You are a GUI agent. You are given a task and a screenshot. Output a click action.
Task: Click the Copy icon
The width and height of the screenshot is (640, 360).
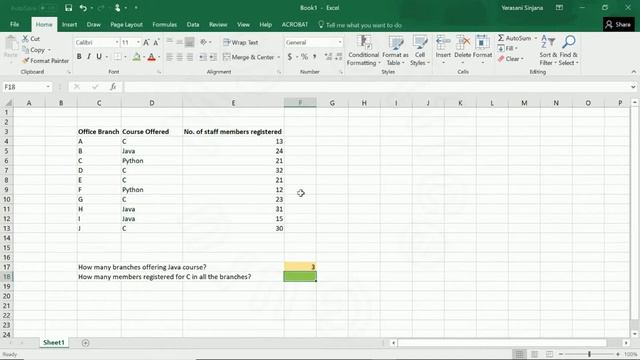click(x=25, y=50)
